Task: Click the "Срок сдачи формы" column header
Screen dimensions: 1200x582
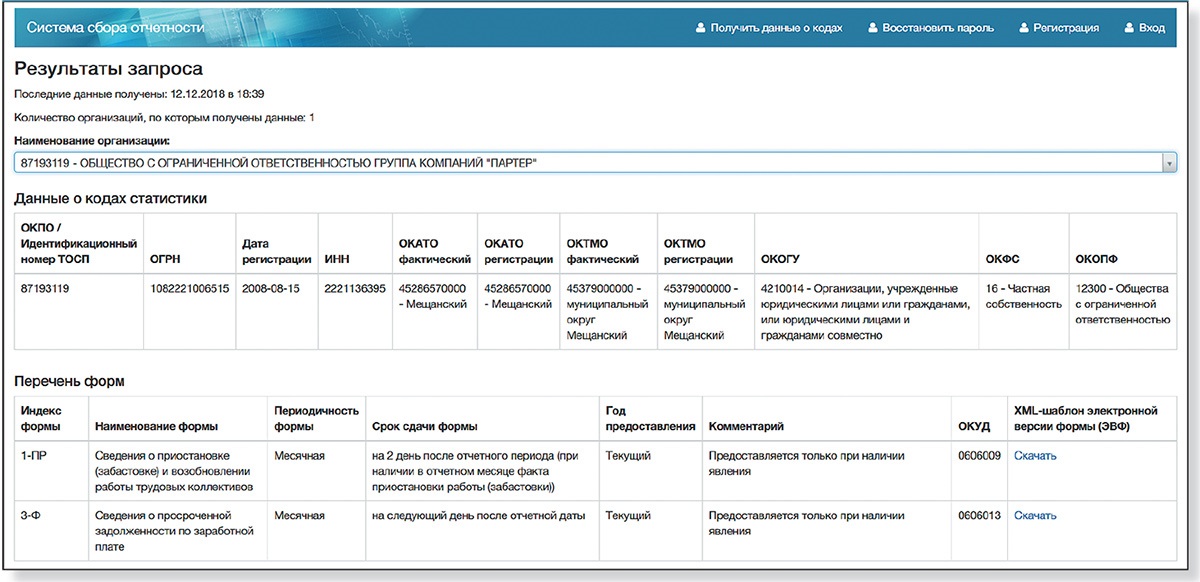Action: (x=424, y=426)
